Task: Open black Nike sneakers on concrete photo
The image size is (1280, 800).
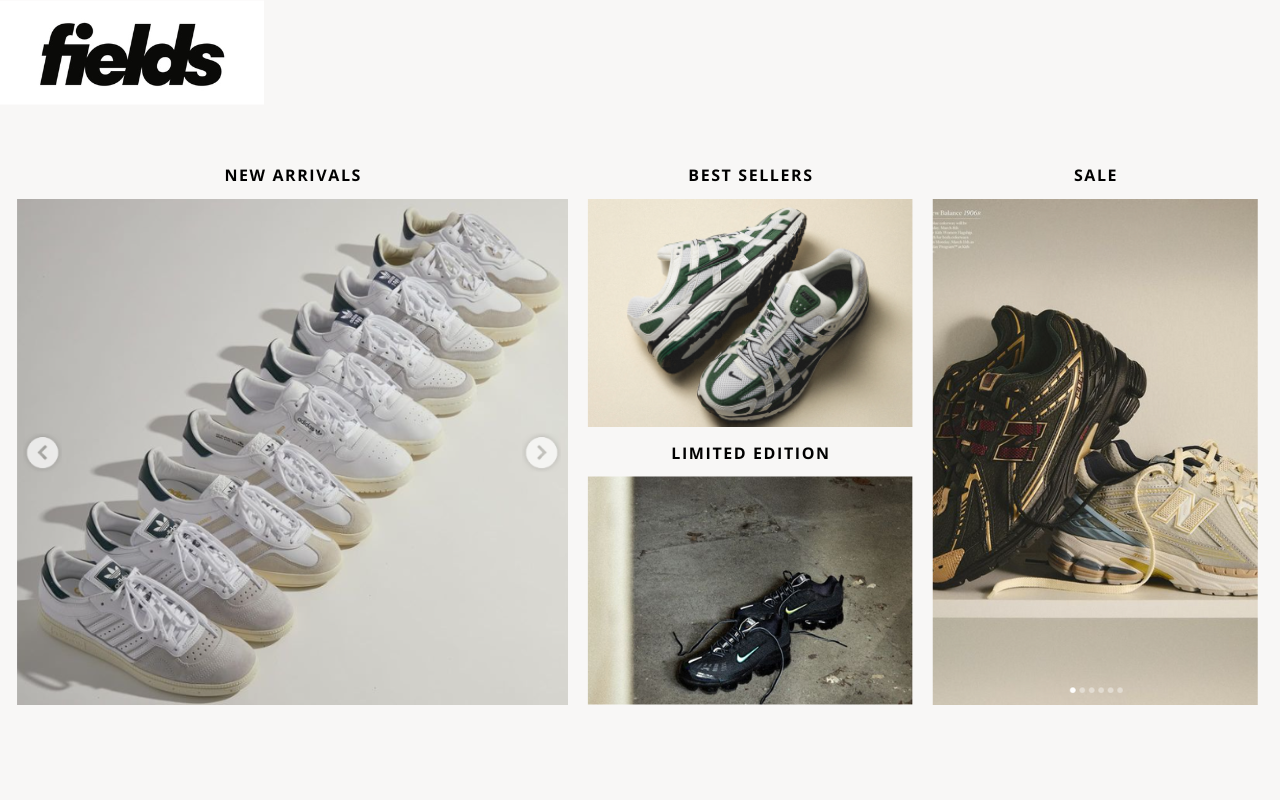Action: (x=750, y=590)
